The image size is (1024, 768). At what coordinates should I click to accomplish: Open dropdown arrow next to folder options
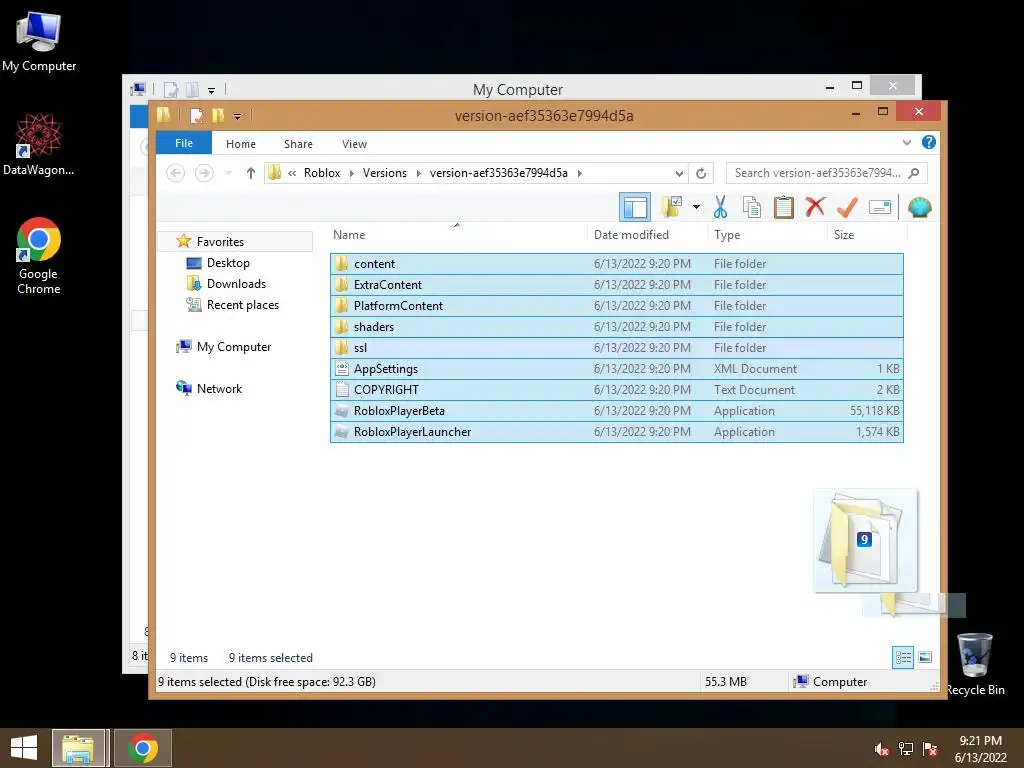696,208
